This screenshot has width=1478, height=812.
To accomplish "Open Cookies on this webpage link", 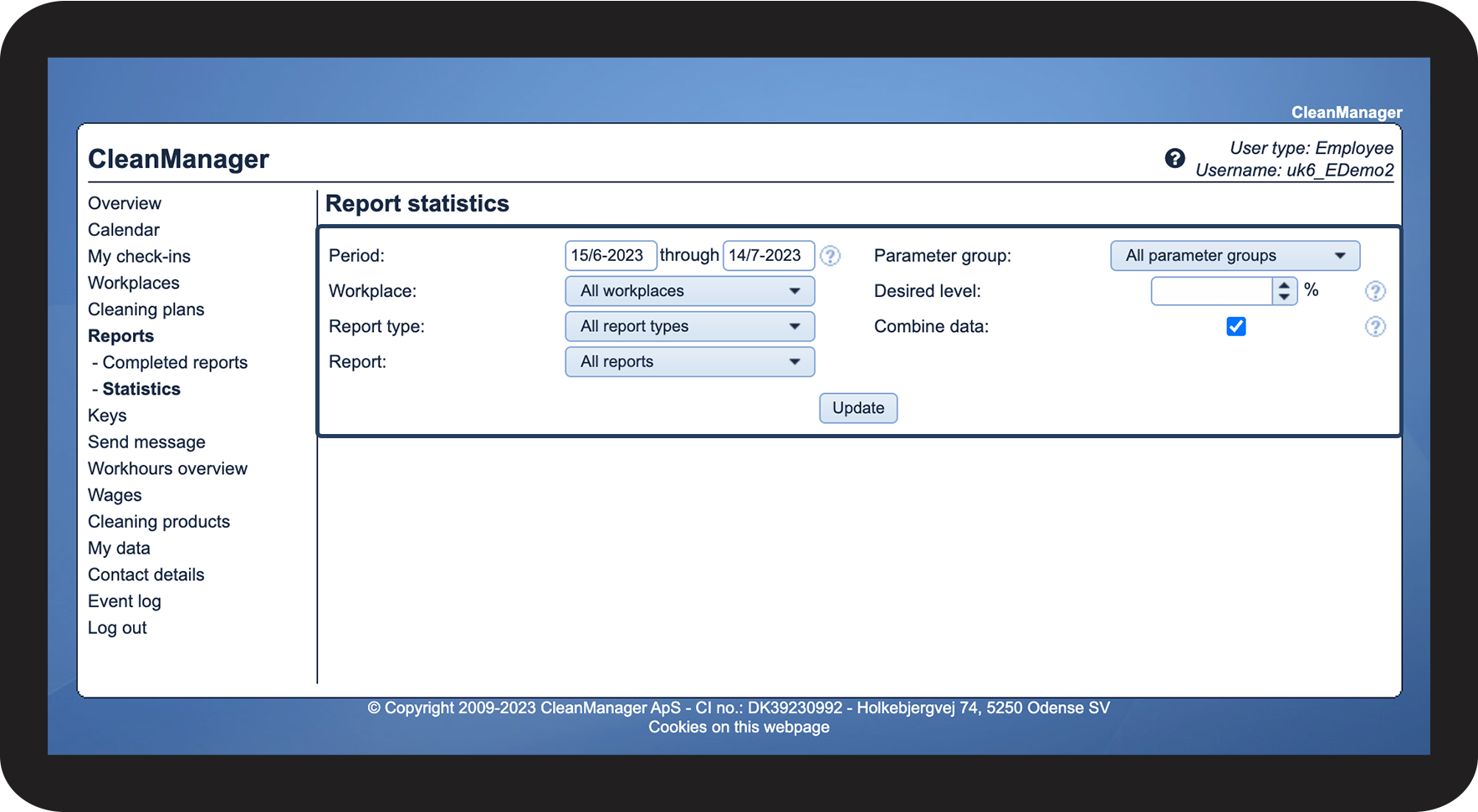I will pyautogui.click(x=739, y=728).
